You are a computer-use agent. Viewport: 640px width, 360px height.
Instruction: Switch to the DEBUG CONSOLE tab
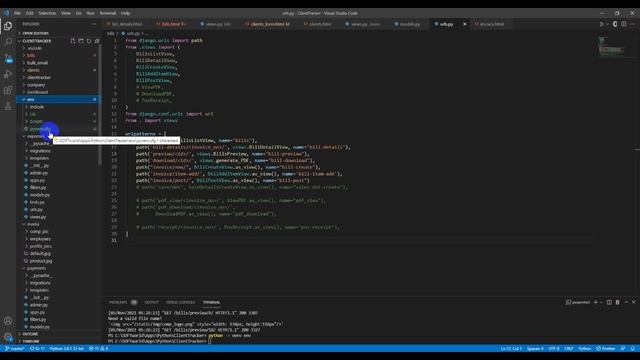click(180, 302)
